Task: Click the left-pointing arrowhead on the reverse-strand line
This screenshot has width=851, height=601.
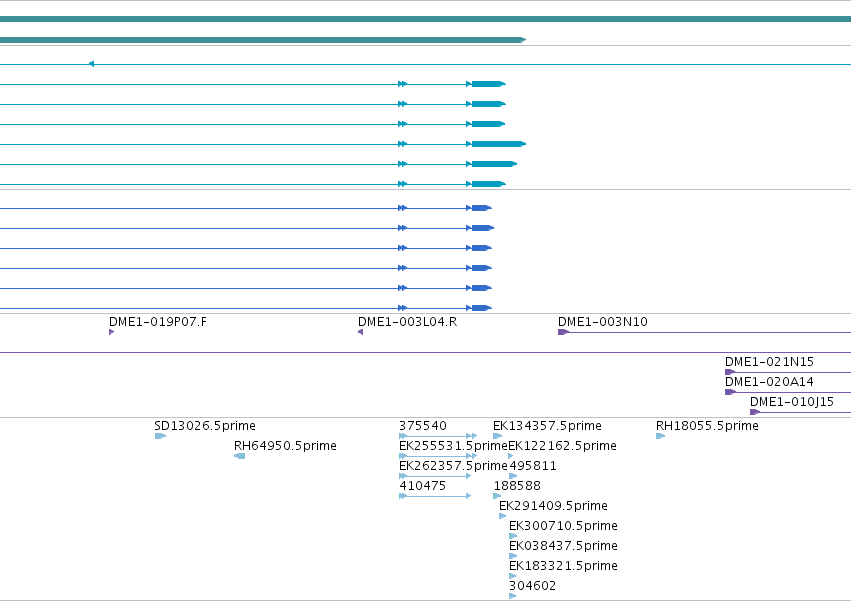Action: 91,64
